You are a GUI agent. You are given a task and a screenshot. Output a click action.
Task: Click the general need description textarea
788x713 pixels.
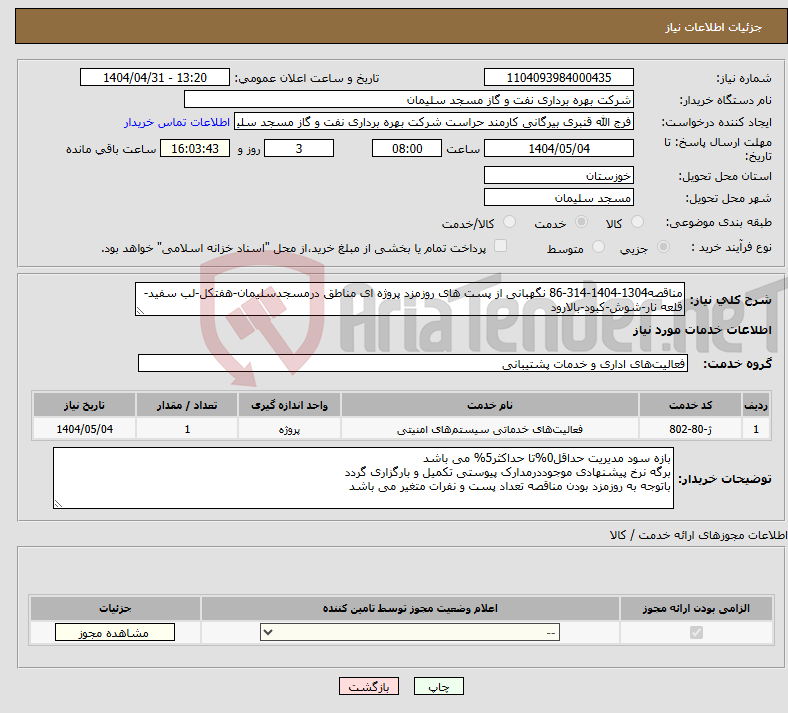[410, 299]
